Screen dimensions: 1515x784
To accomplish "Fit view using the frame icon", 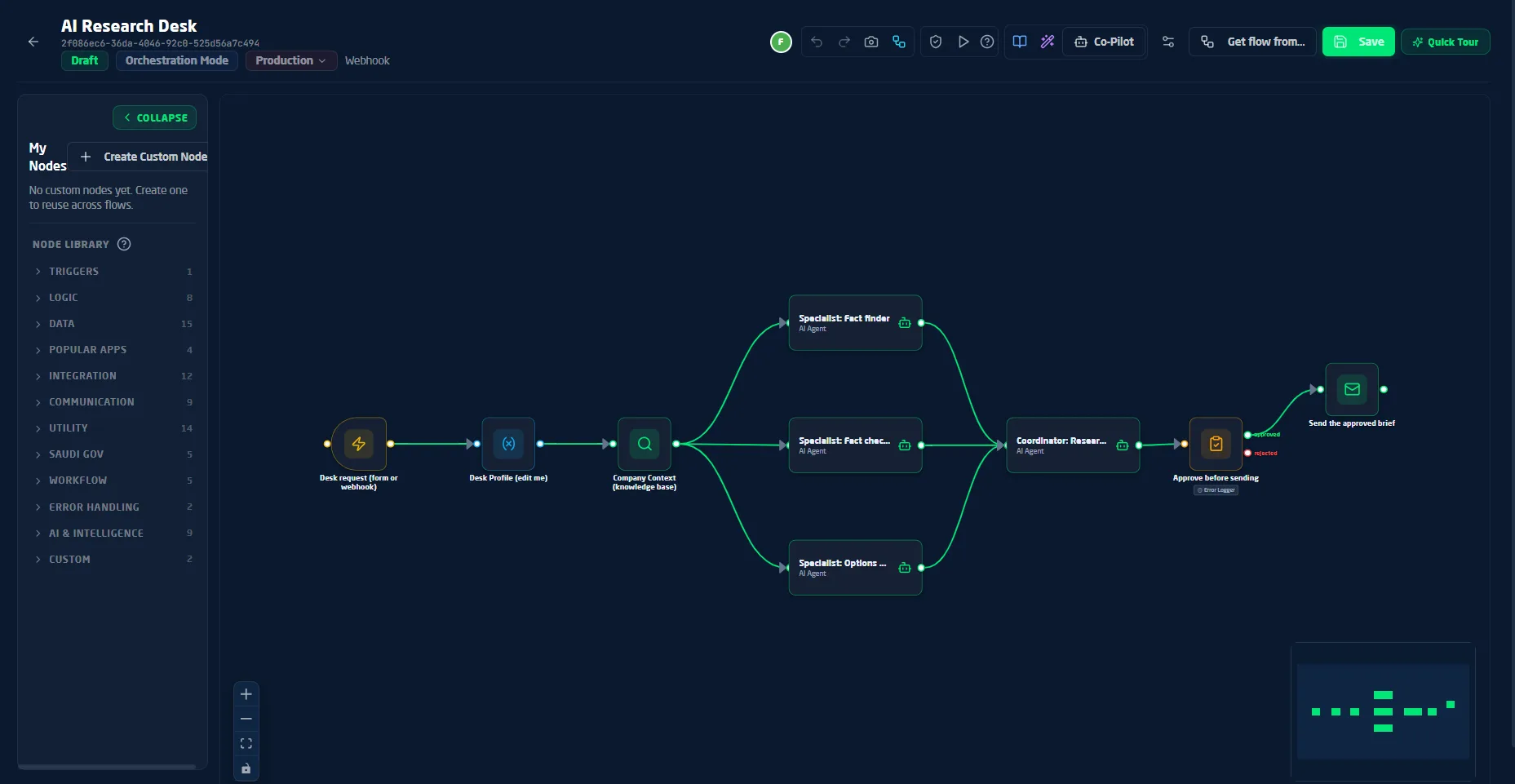I will point(246,743).
